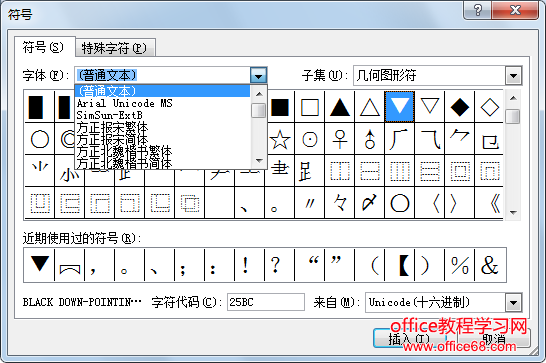Select the white square symbol
Image resolution: width=546 pixels, height=363 pixels.
tap(310, 107)
